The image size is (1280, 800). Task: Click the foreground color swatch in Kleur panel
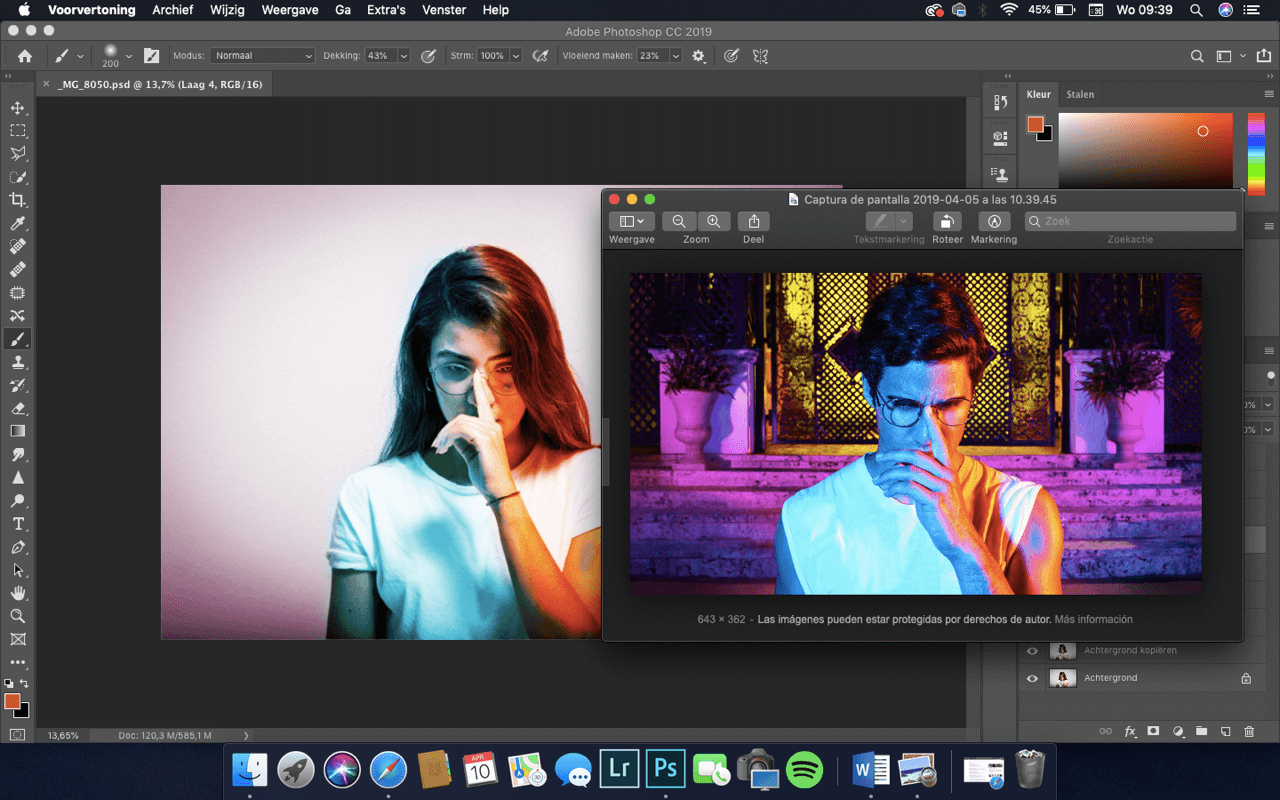(1035, 125)
